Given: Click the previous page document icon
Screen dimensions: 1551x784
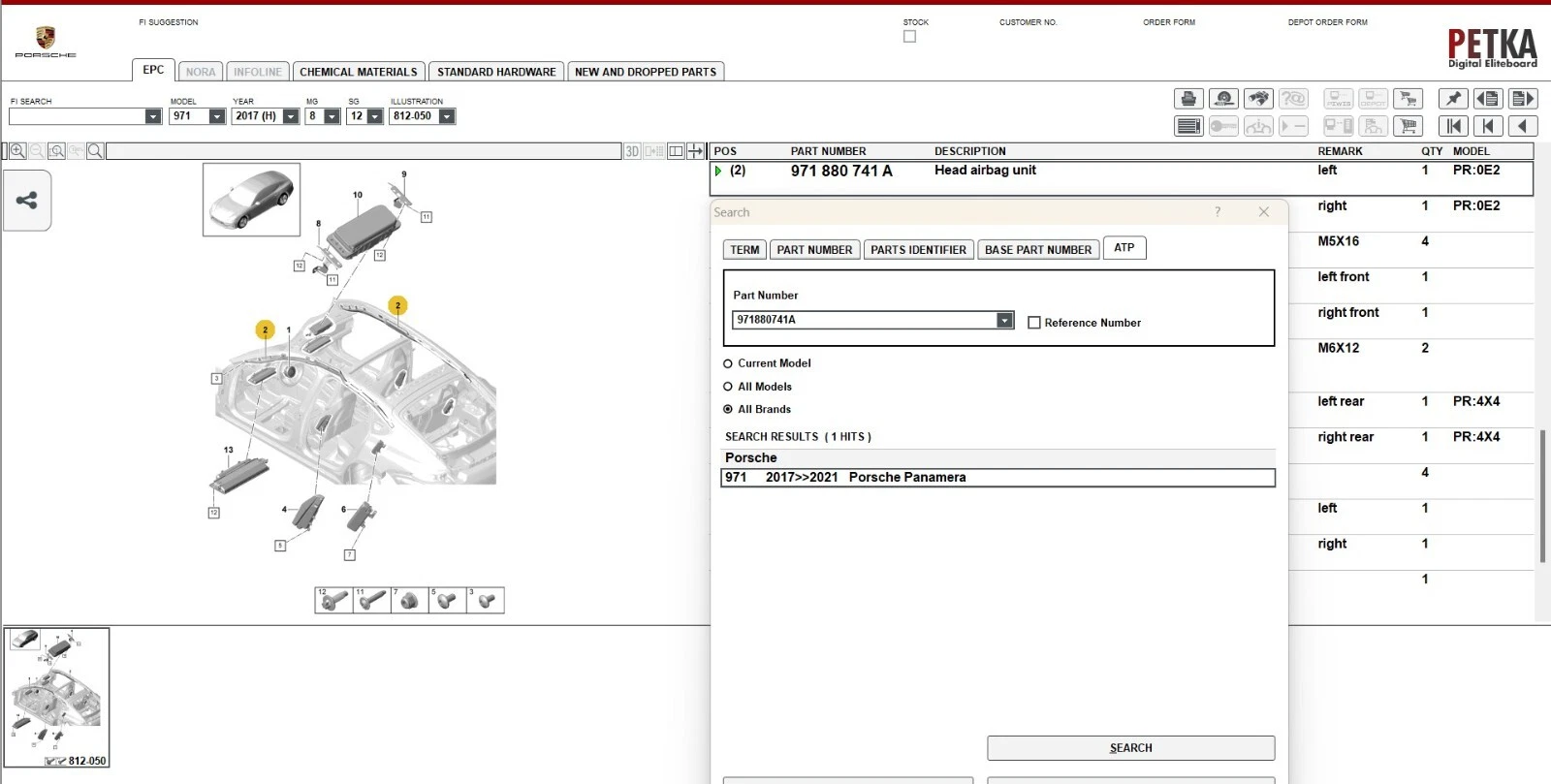Looking at the screenshot, I should point(1487,98).
